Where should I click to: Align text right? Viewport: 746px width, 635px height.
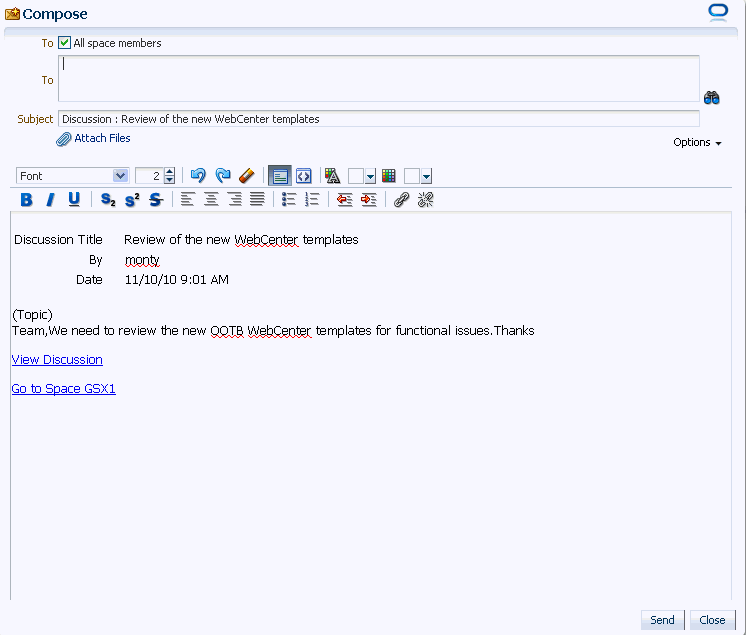235,199
